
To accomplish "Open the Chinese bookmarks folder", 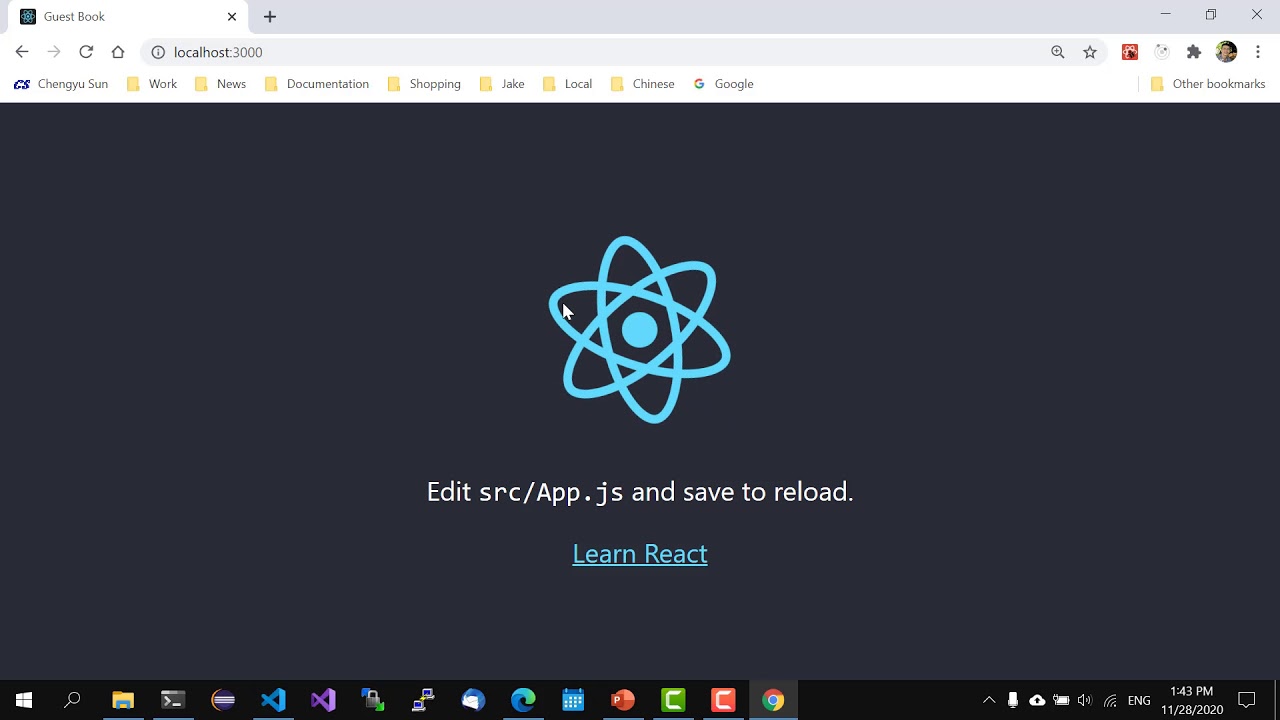I will pos(642,84).
